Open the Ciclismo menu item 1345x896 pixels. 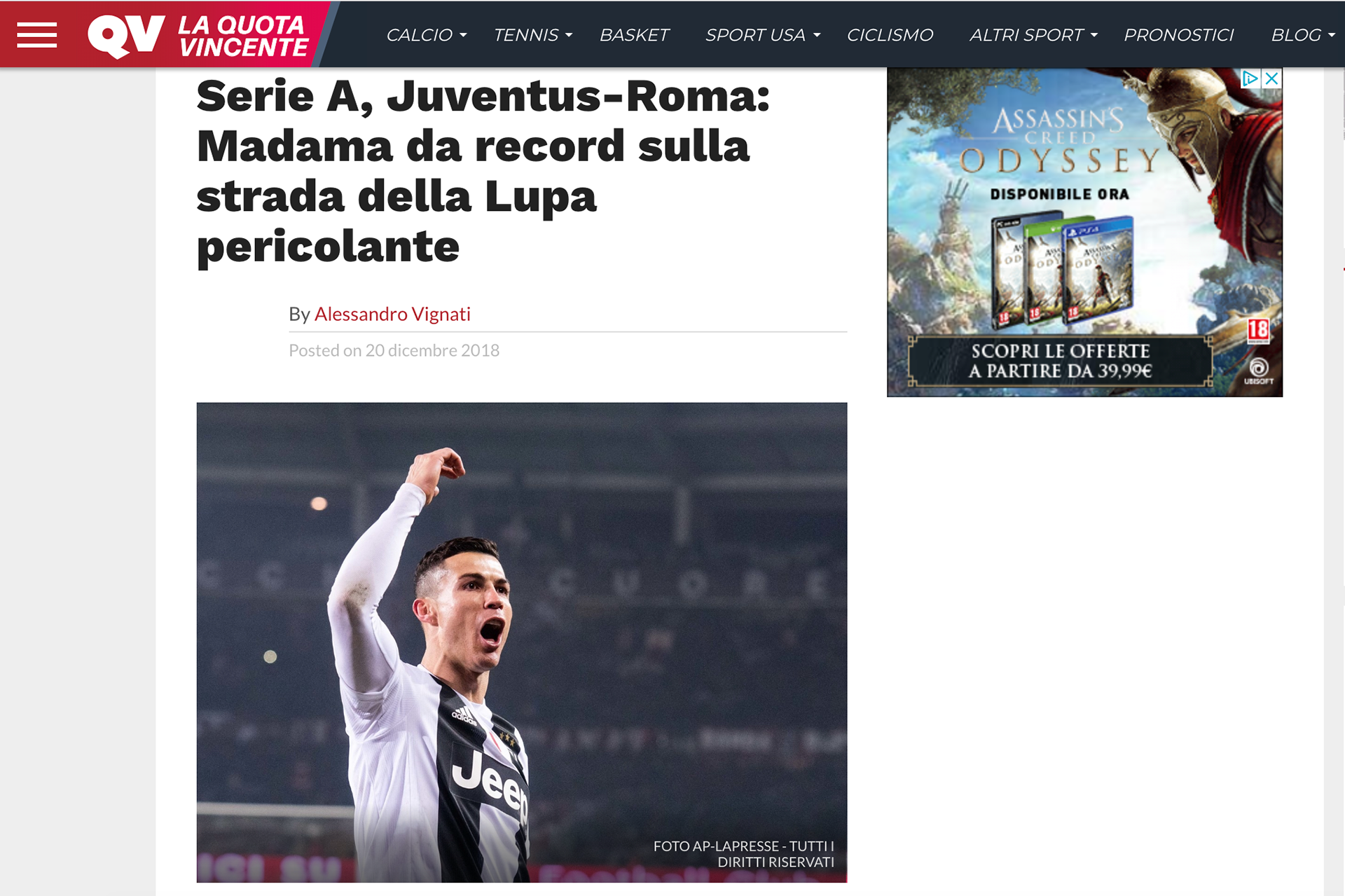tap(890, 35)
